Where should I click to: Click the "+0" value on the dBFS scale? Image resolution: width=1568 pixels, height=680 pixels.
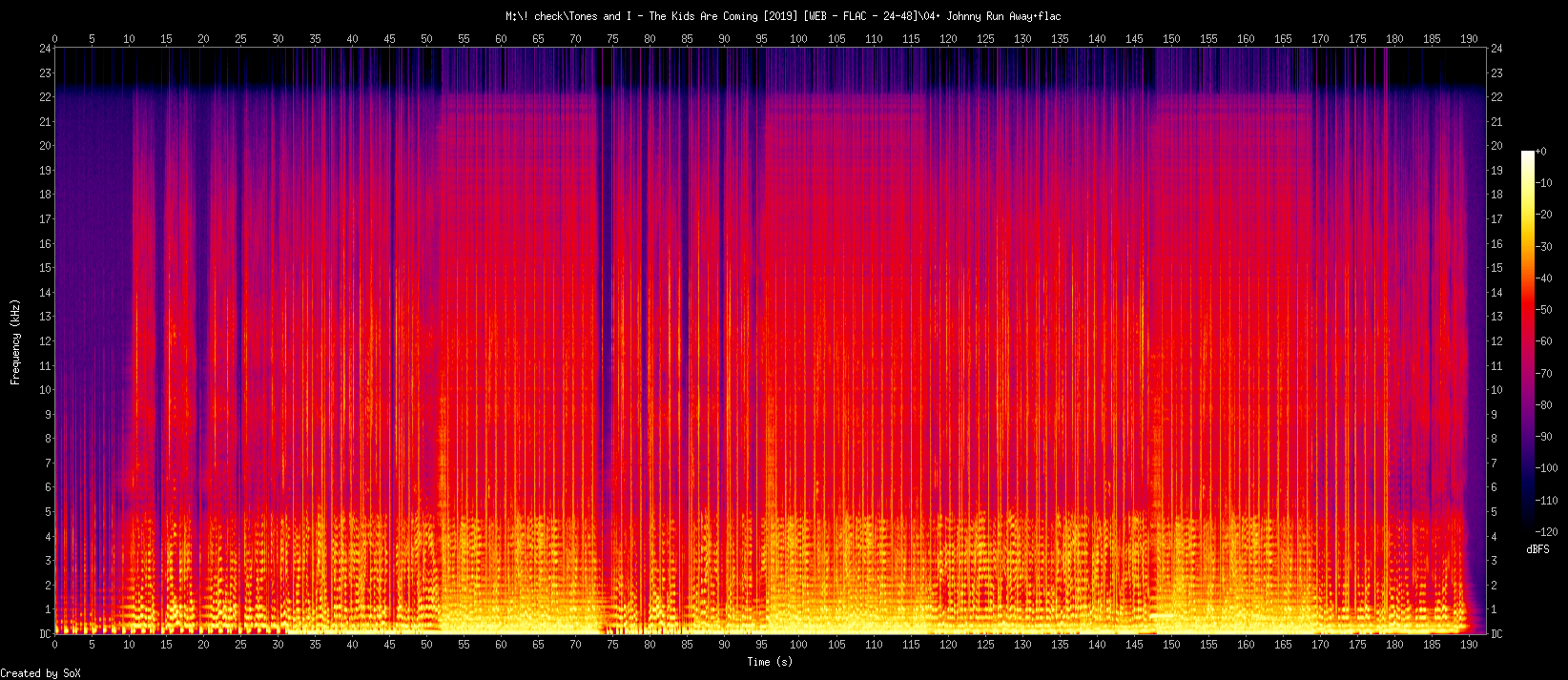[1541, 152]
